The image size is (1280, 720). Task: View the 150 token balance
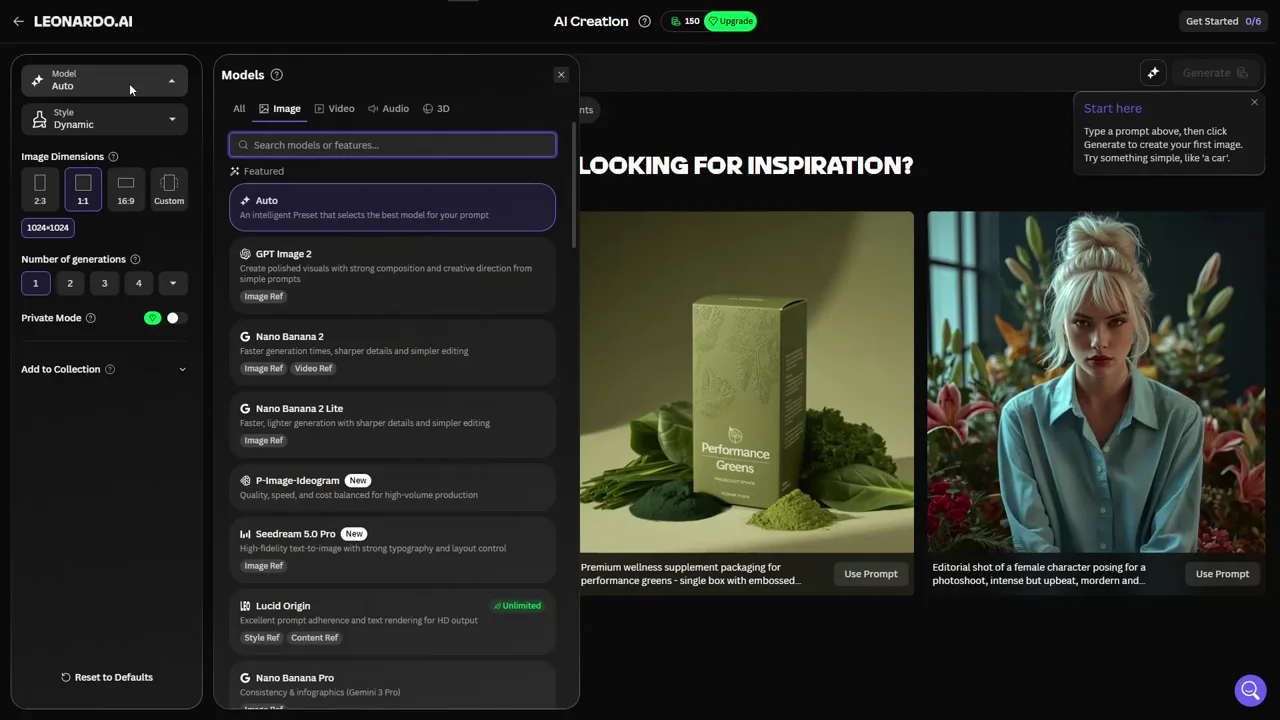(x=685, y=21)
